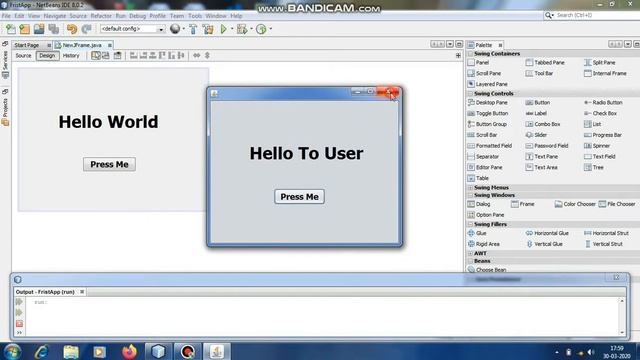Close the Output - FristApp (run) tab
This screenshot has height=360, width=640.
(82, 292)
